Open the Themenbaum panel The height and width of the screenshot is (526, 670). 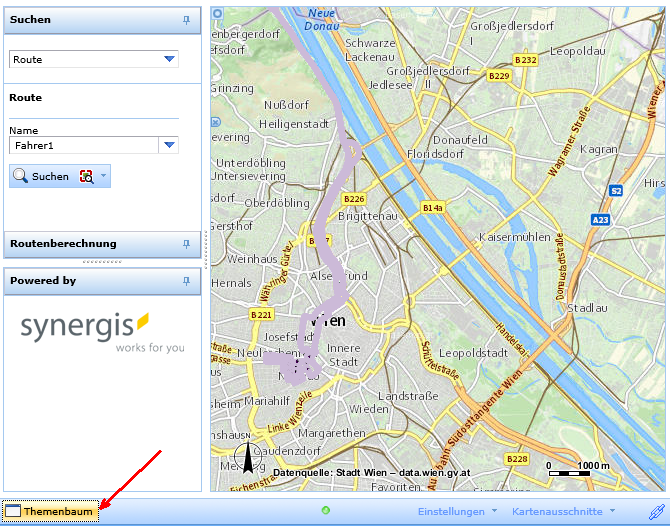51,512
